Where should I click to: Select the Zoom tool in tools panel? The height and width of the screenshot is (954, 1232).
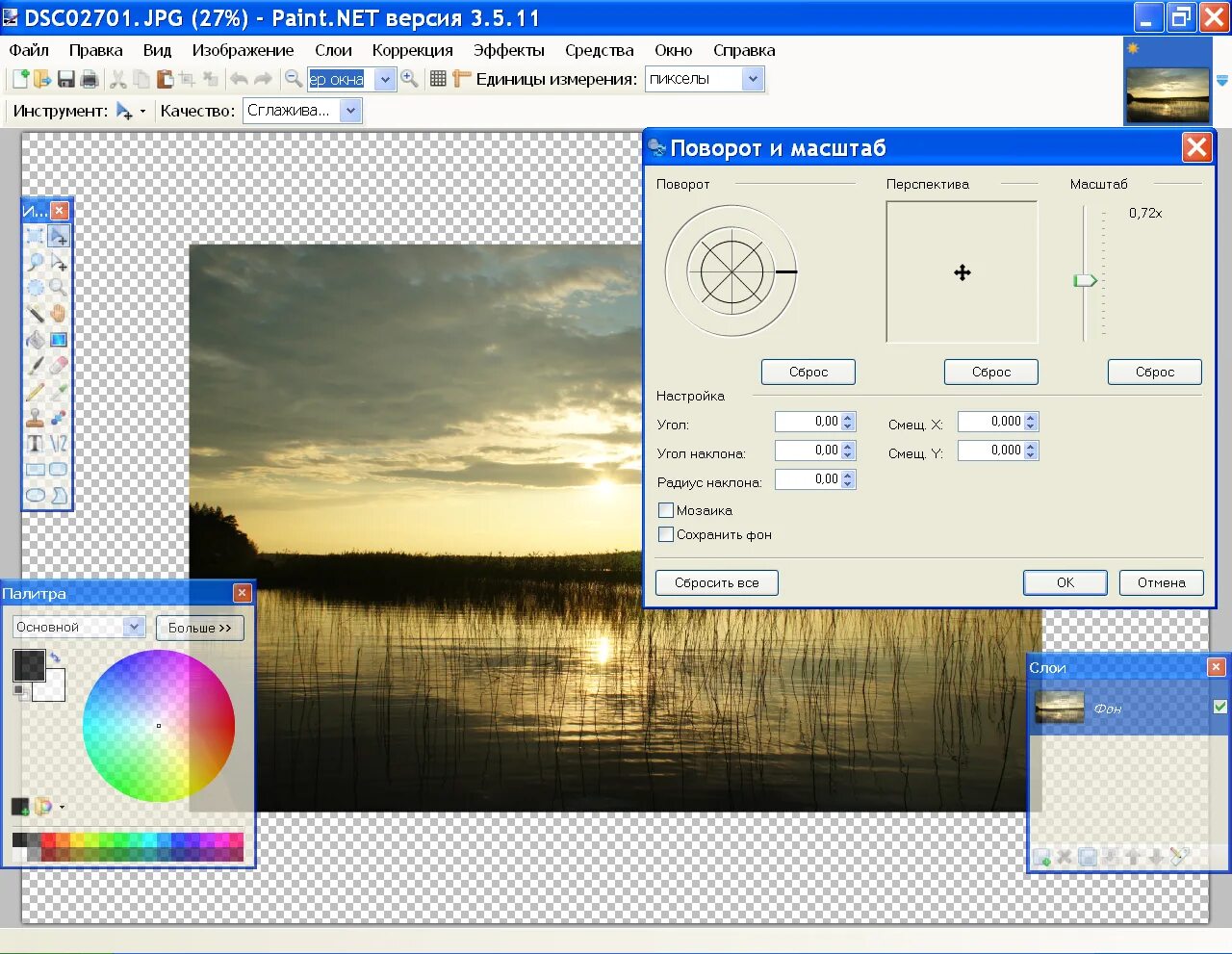(59, 288)
